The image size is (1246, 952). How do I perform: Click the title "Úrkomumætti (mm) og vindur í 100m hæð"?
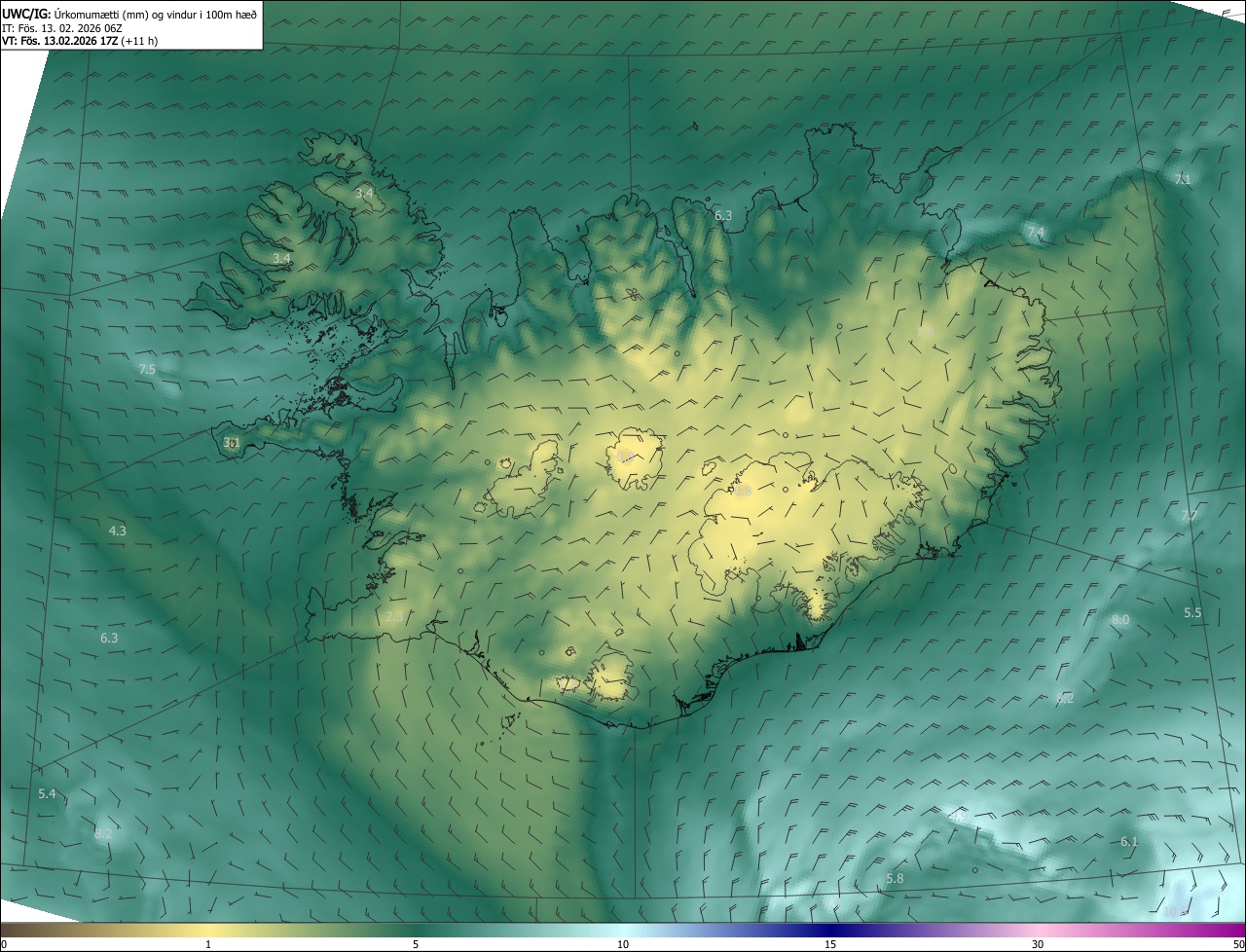pyautogui.click(x=156, y=13)
